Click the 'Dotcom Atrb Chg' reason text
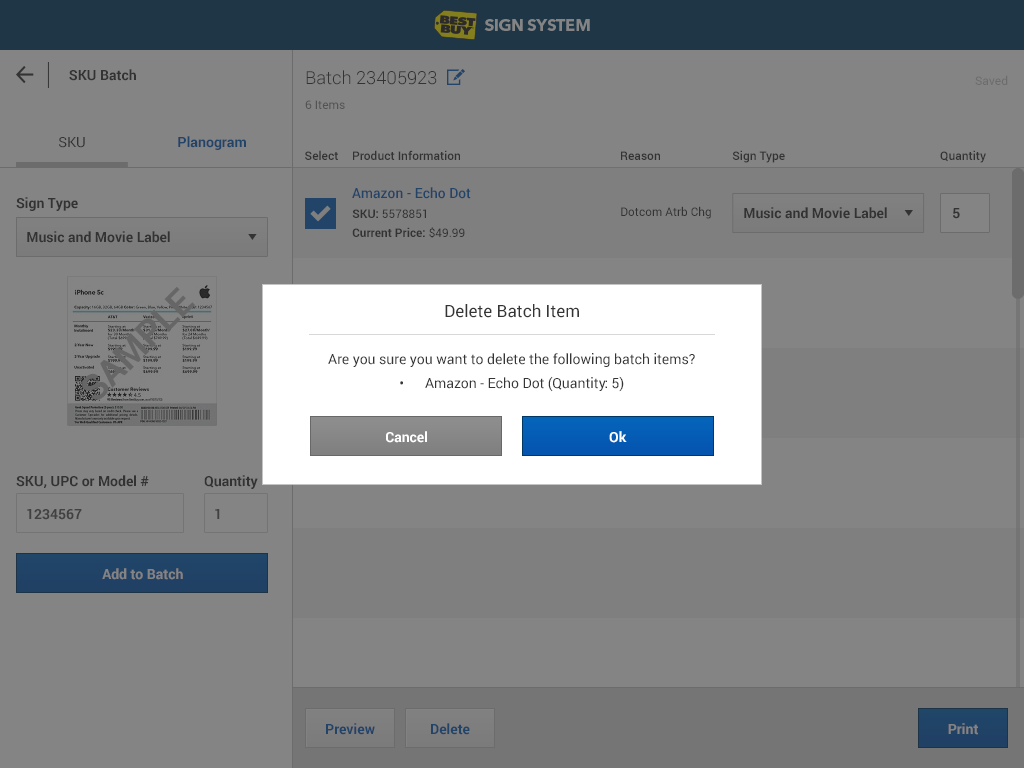This screenshot has height=768, width=1024. tap(665, 212)
